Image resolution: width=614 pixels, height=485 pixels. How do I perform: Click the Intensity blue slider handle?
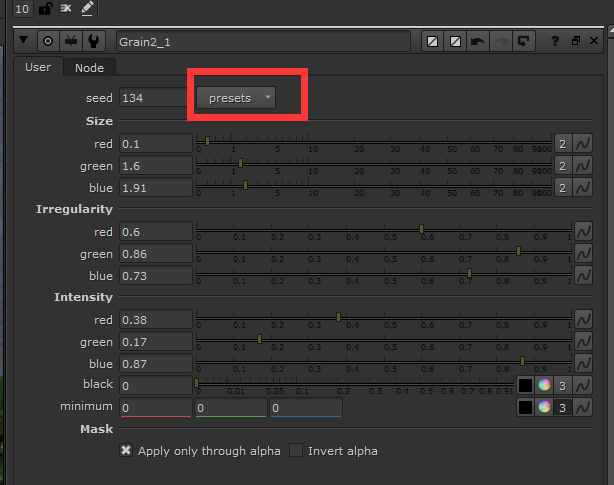(522, 361)
